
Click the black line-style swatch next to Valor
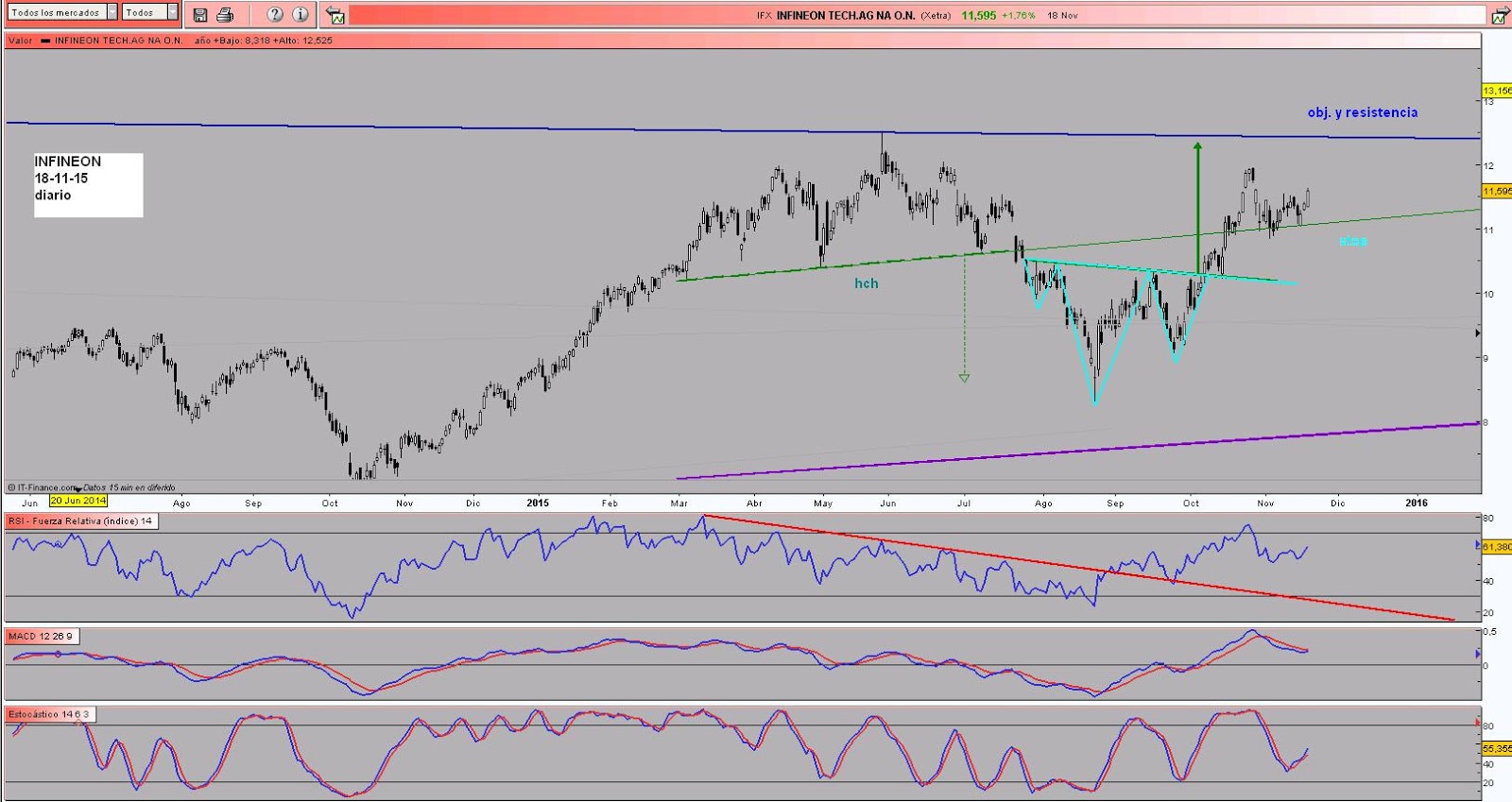coord(45,41)
